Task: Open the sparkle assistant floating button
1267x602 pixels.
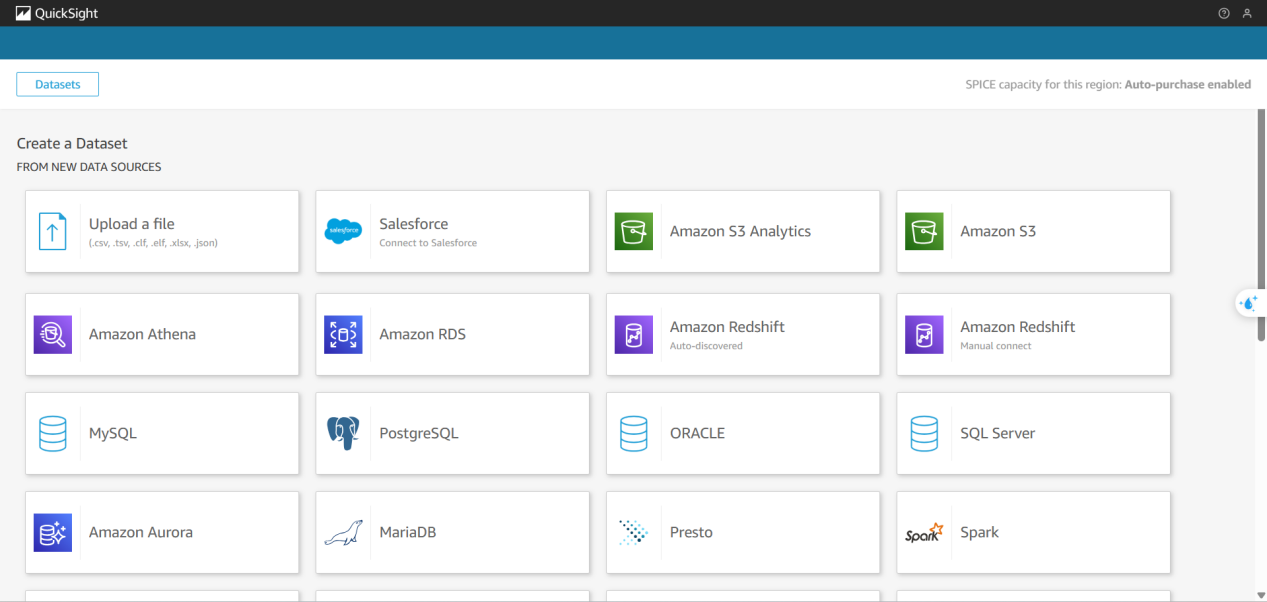Action: pyautogui.click(x=1248, y=302)
